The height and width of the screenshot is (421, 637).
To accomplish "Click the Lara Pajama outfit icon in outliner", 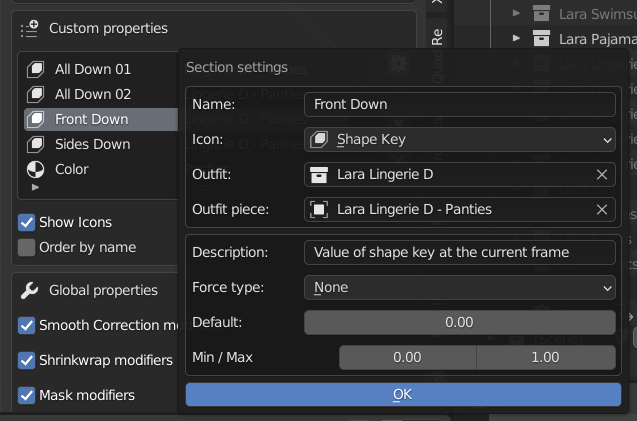I will click(542, 39).
